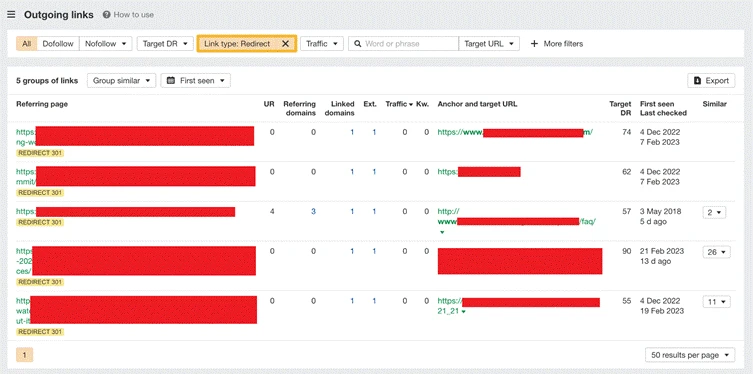Screen dimensions: 753x374
Task: Select the Dofollow filter tab
Action: coord(58,44)
